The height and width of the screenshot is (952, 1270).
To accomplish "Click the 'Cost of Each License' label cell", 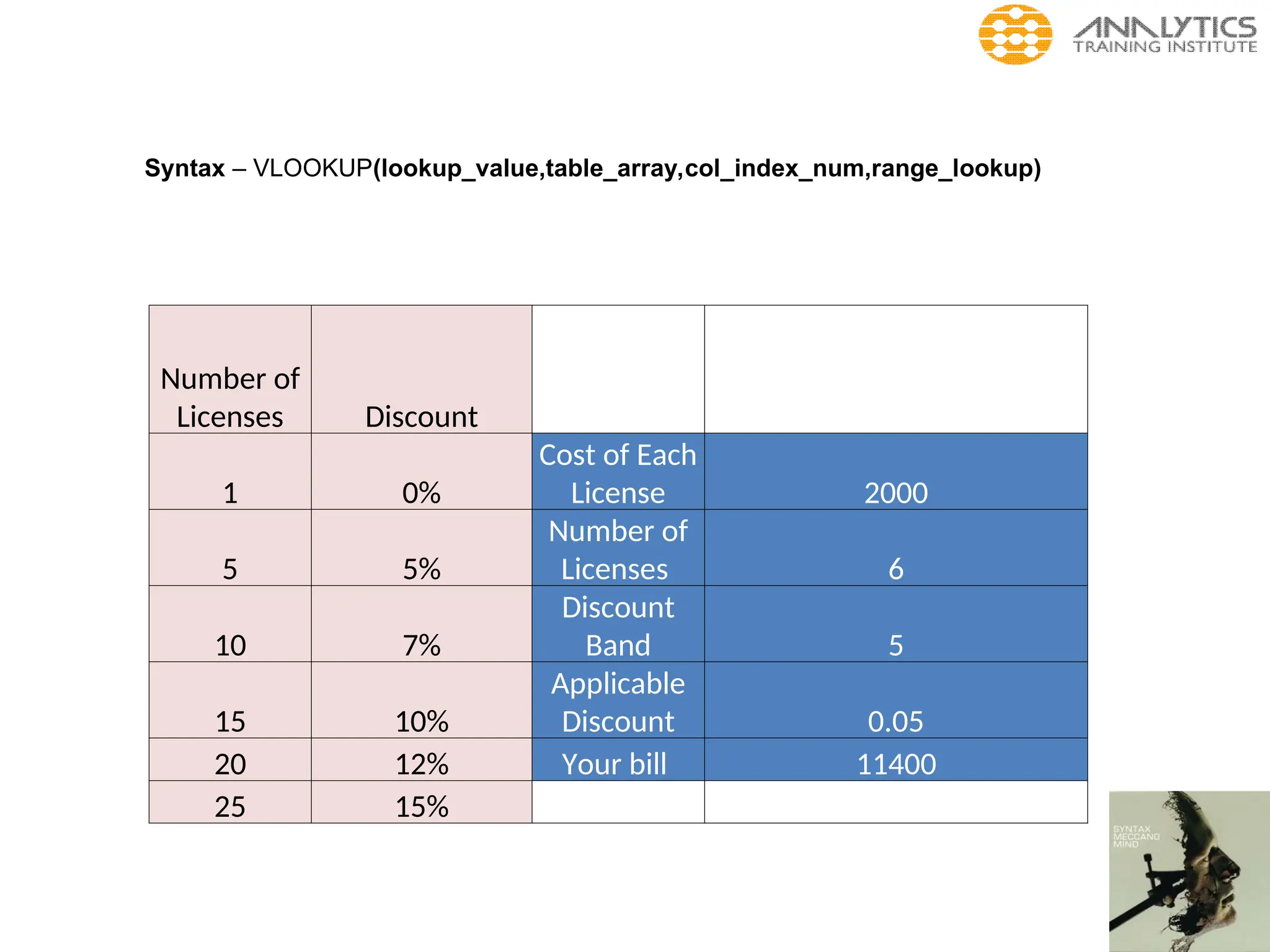I will [x=618, y=472].
